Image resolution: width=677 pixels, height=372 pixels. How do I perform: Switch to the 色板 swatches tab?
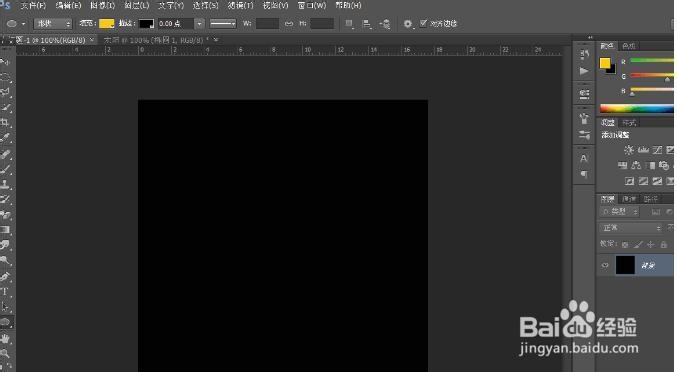click(x=628, y=46)
